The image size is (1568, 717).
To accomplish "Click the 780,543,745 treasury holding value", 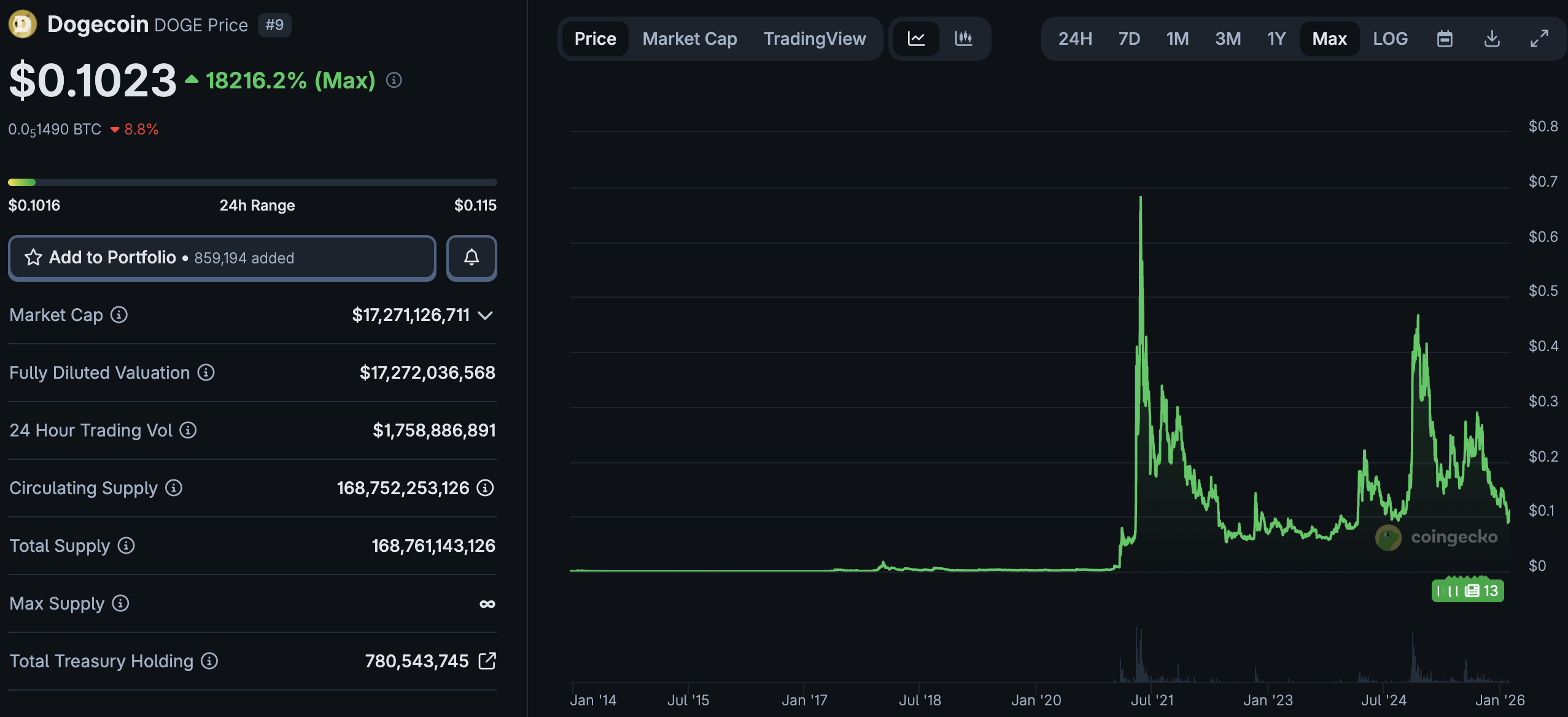I will (x=417, y=661).
